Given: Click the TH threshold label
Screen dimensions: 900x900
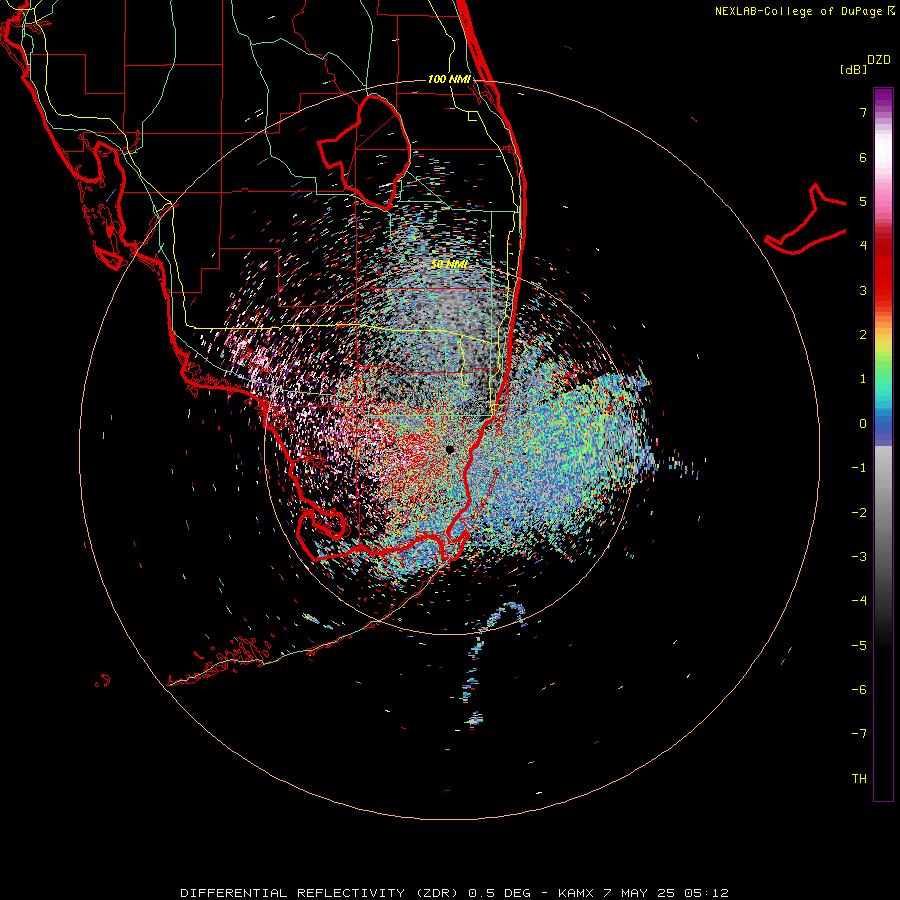Looking at the screenshot, I should pyautogui.click(x=859, y=779).
